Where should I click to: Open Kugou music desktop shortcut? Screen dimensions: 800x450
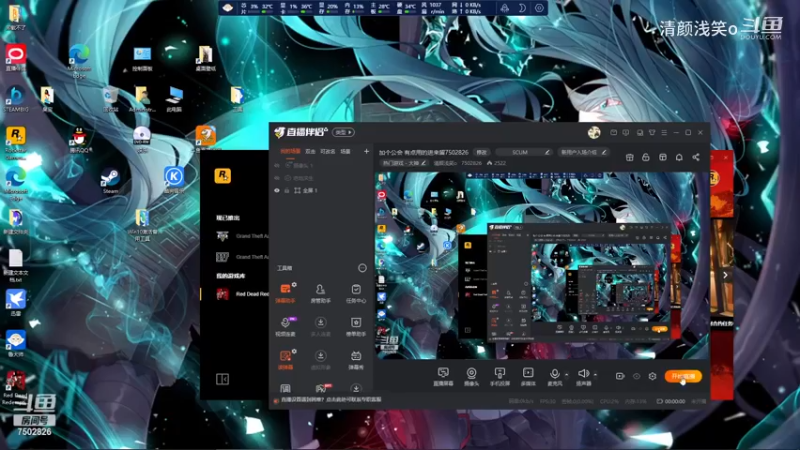tap(174, 181)
